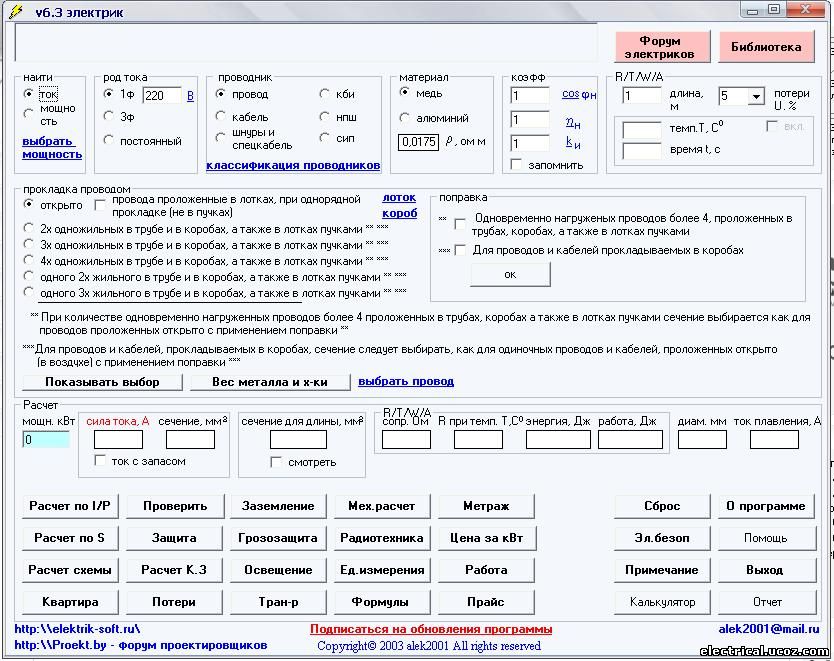
Task: Choose three-phase 3ф current type
Action: [109, 117]
